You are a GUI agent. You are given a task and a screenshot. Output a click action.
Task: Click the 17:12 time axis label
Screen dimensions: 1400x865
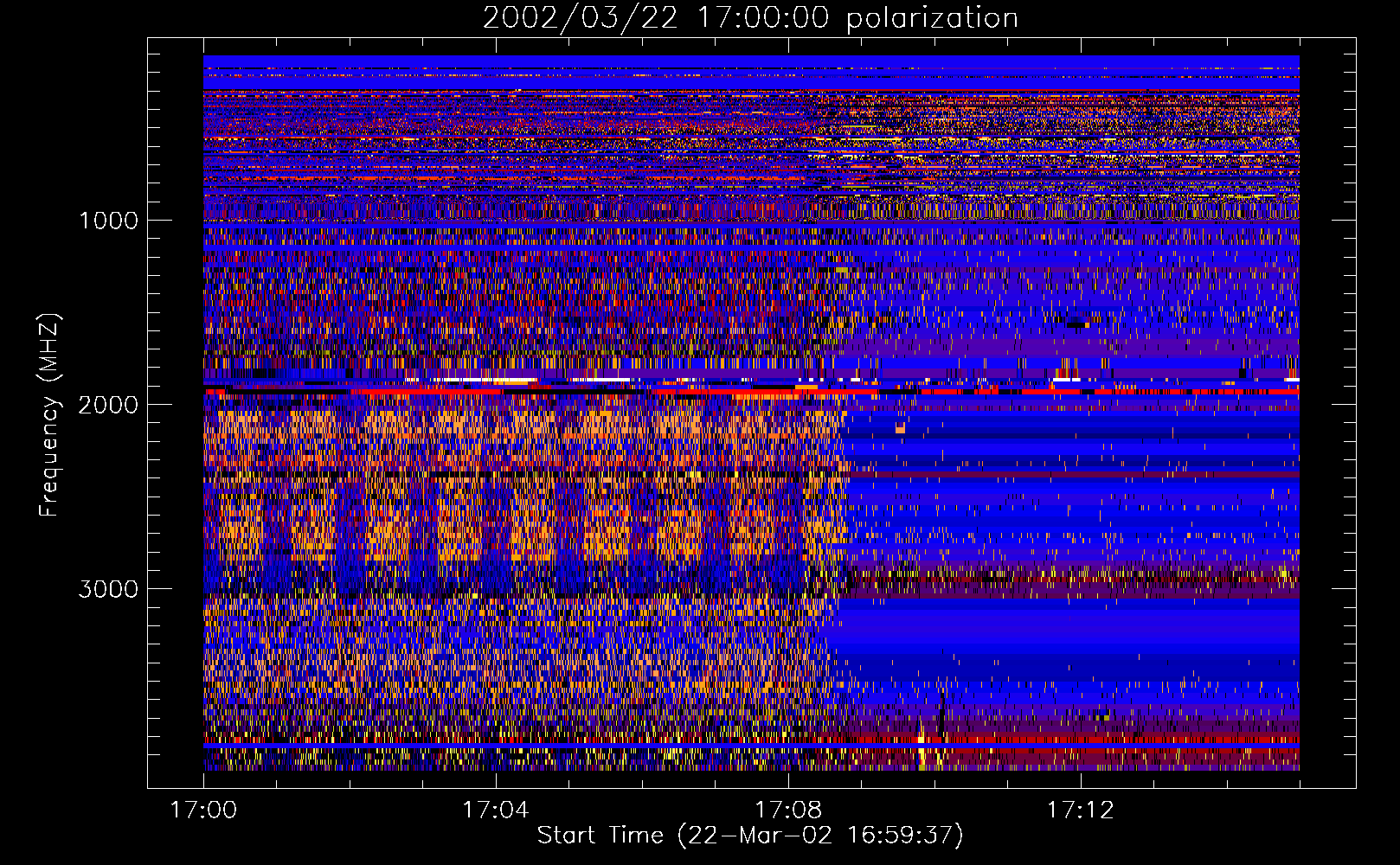tap(1080, 811)
